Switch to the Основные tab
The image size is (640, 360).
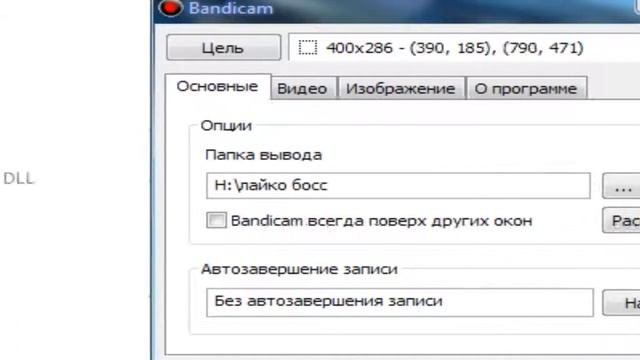click(218, 87)
